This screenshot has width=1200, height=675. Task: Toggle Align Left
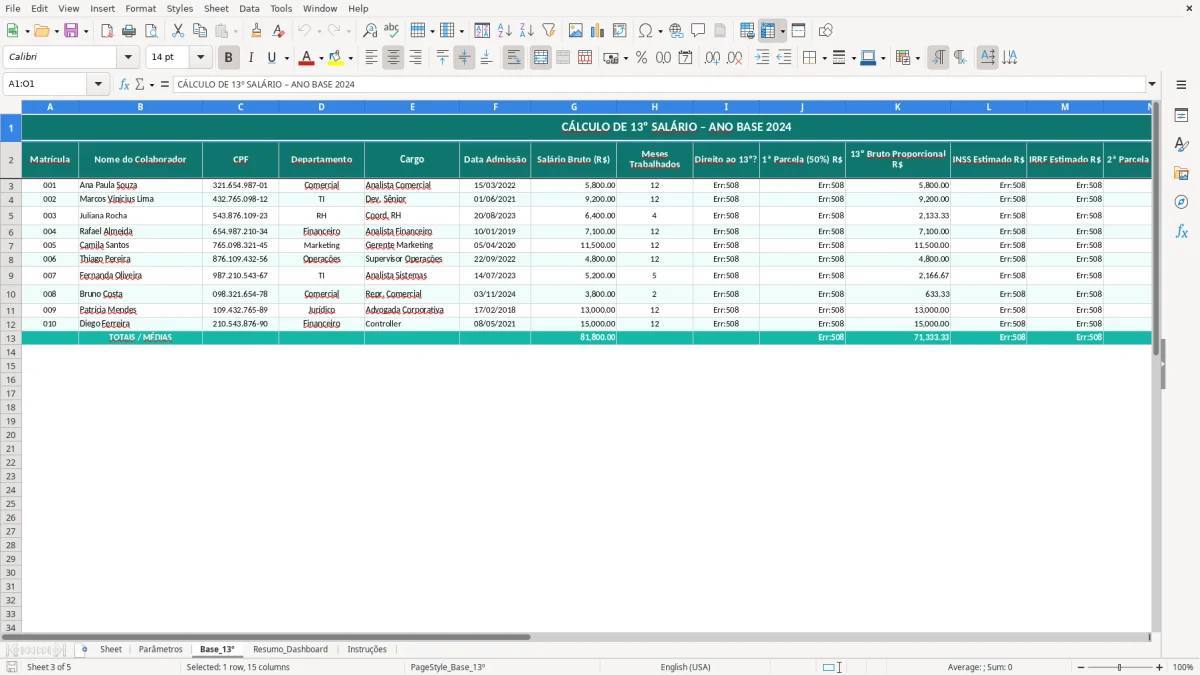(371, 58)
